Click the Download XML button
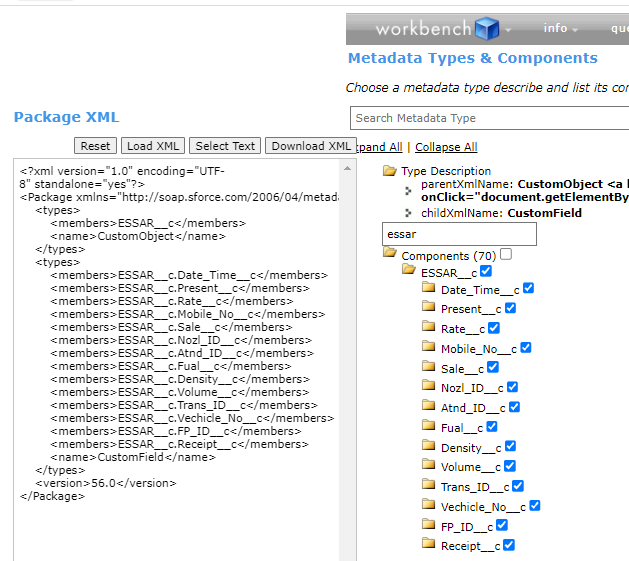629x561 pixels. click(311, 146)
